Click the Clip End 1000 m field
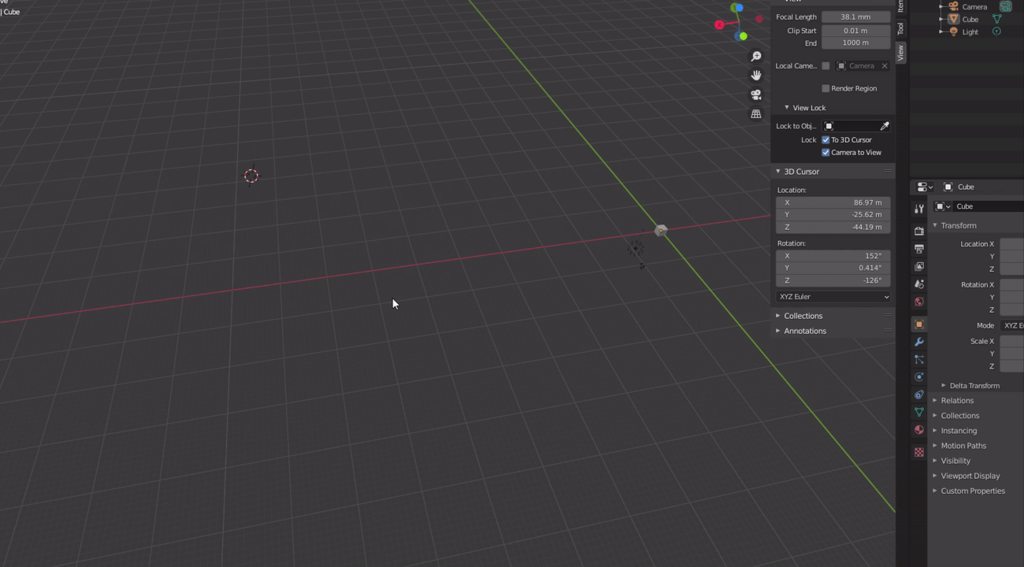 coord(856,42)
